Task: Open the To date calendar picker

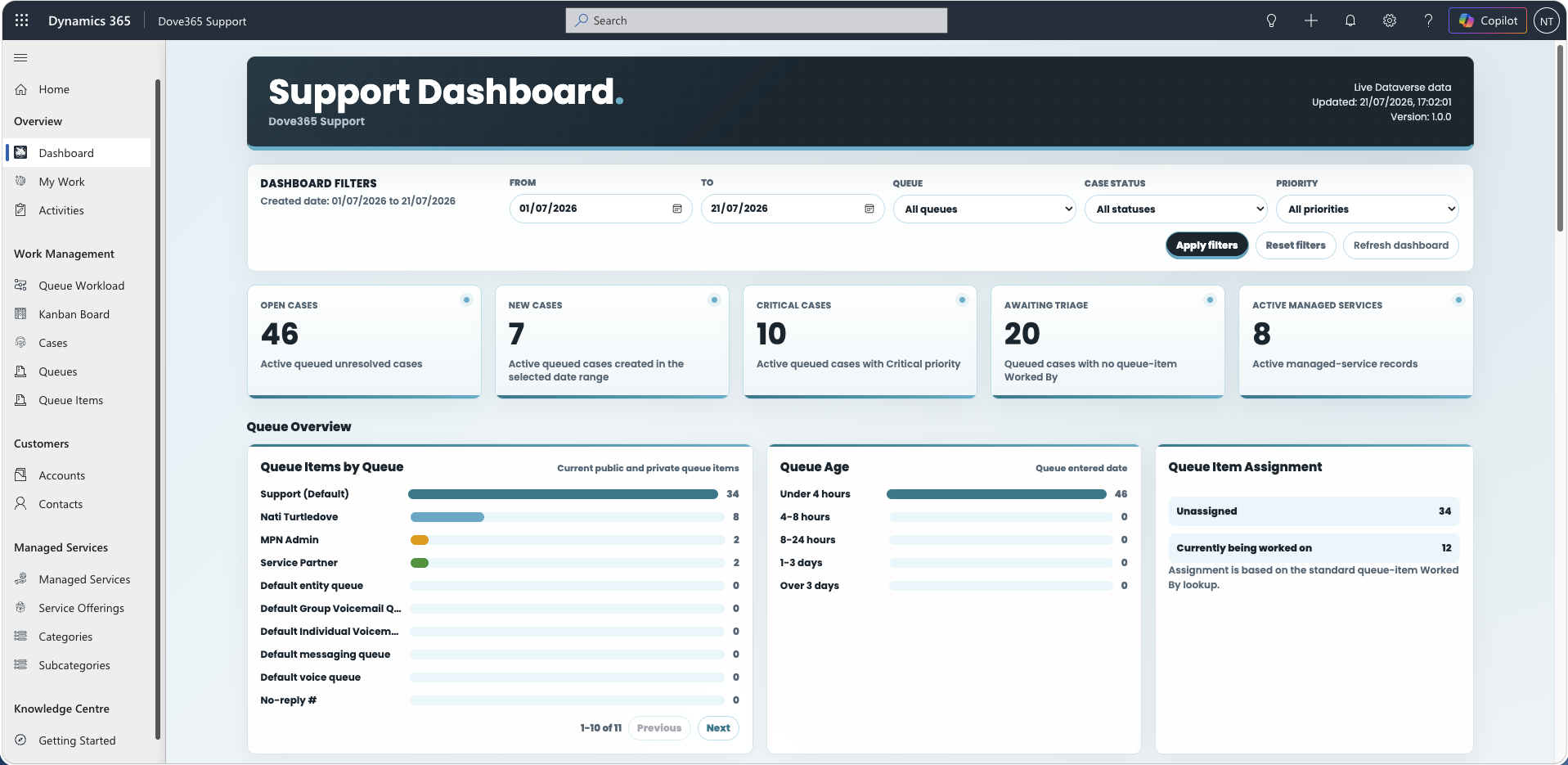Action: (869, 209)
